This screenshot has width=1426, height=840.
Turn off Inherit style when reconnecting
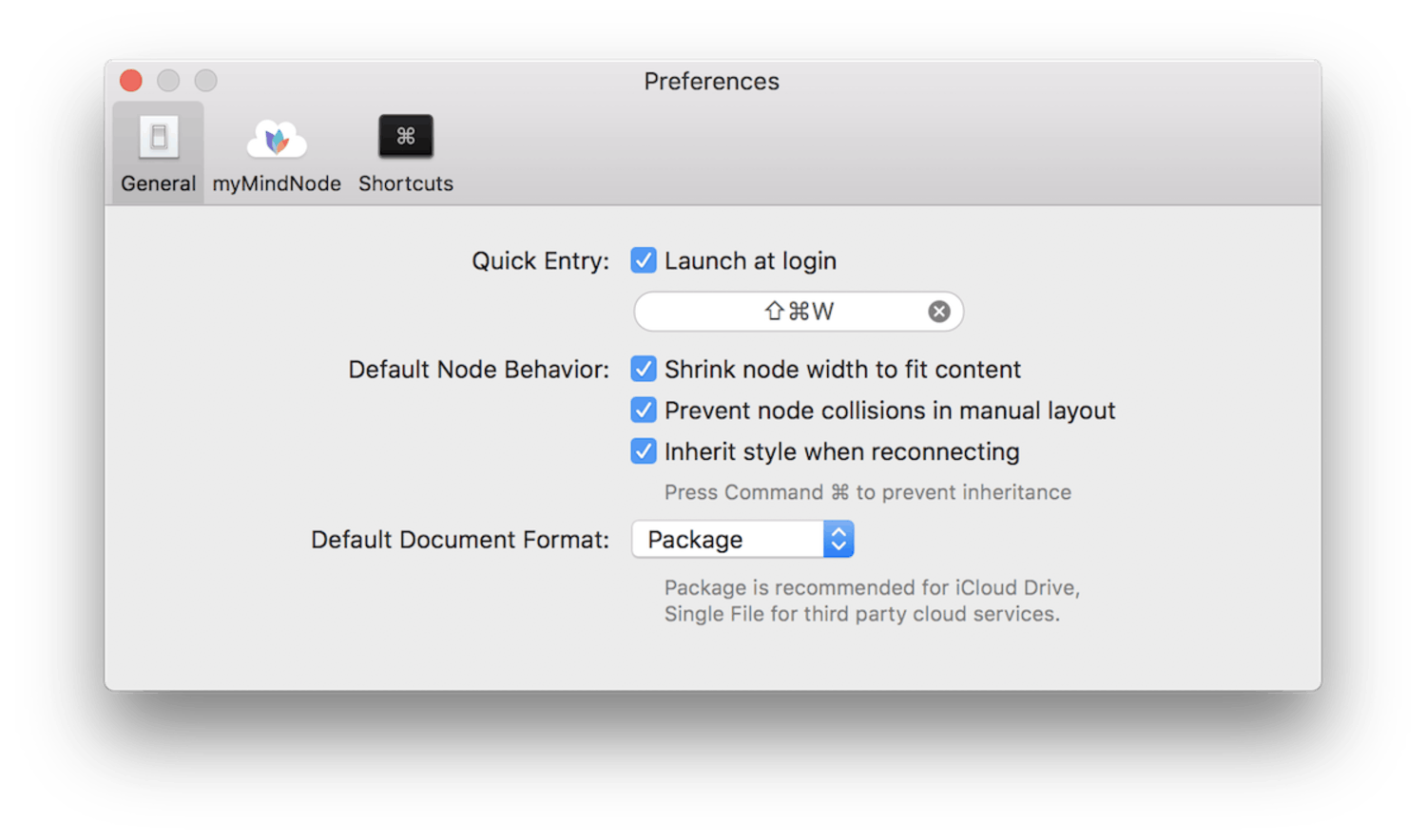coord(644,451)
